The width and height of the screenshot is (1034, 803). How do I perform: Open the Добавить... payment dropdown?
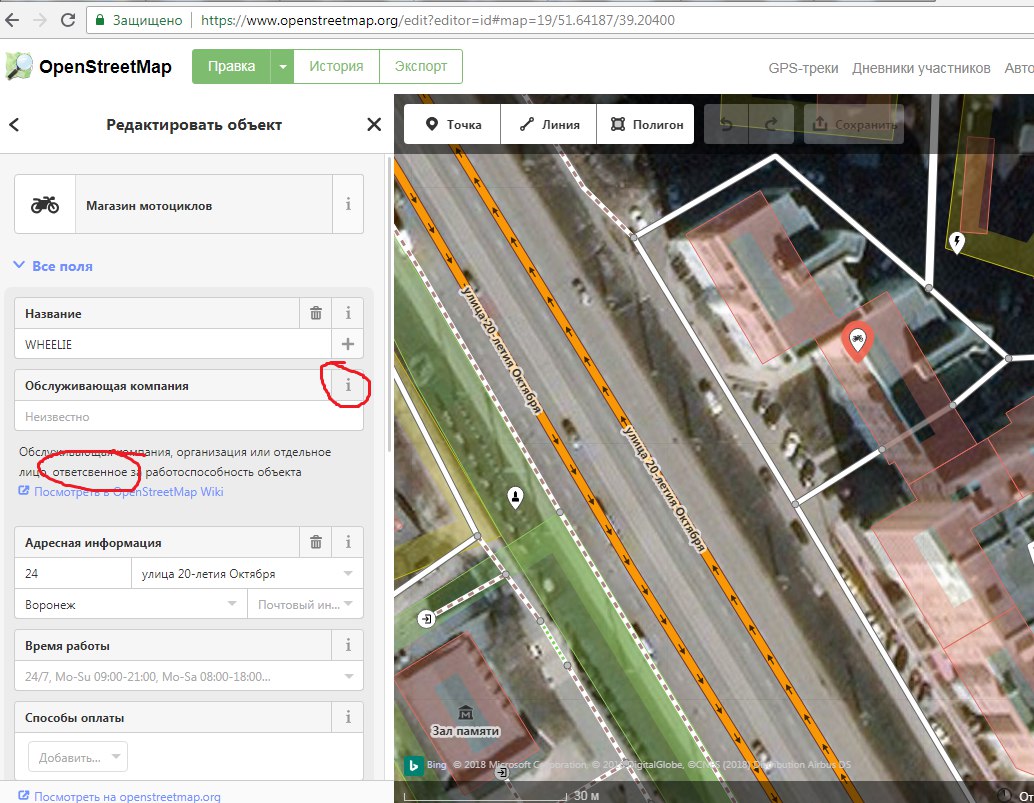[x=78, y=757]
